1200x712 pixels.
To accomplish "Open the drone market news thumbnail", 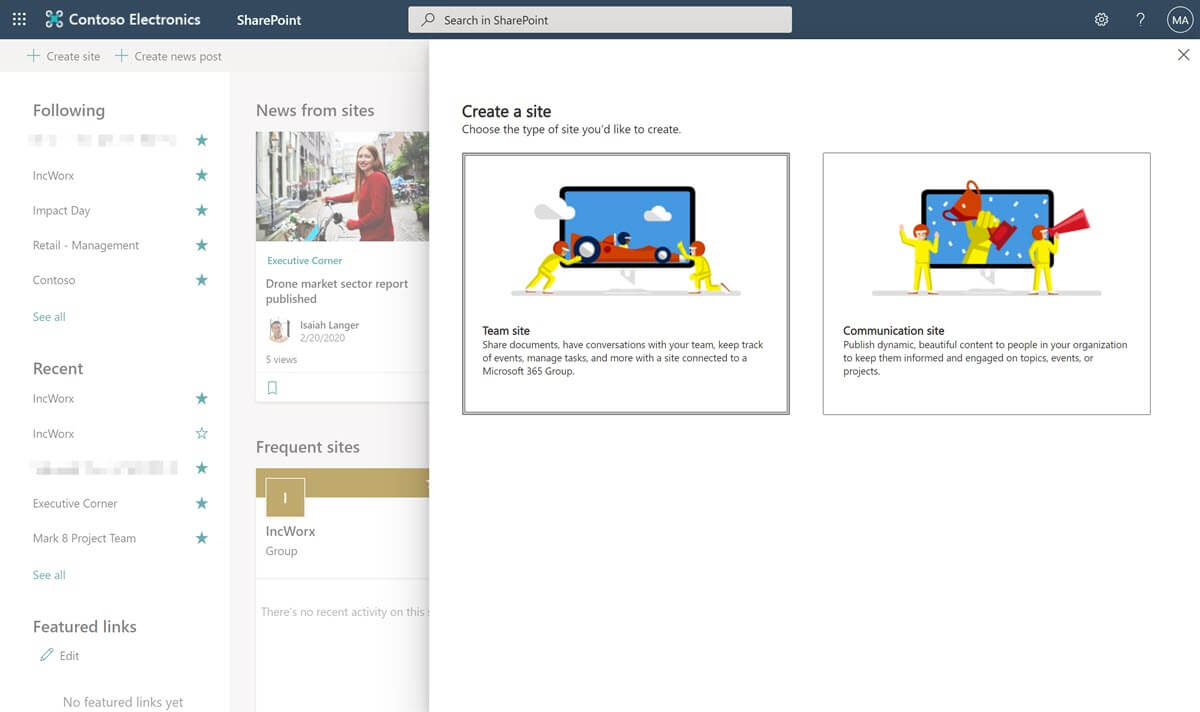I will pyautogui.click(x=342, y=186).
